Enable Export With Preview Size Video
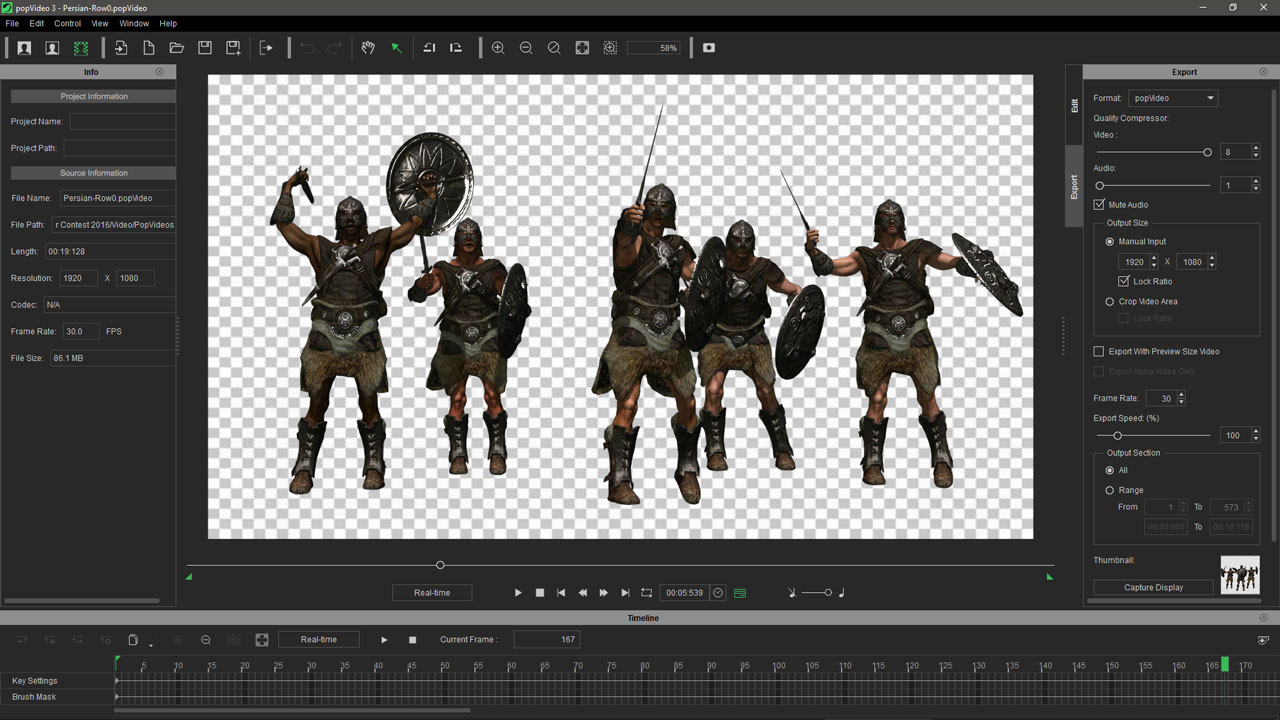 pyautogui.click(x=1099, y=352)
